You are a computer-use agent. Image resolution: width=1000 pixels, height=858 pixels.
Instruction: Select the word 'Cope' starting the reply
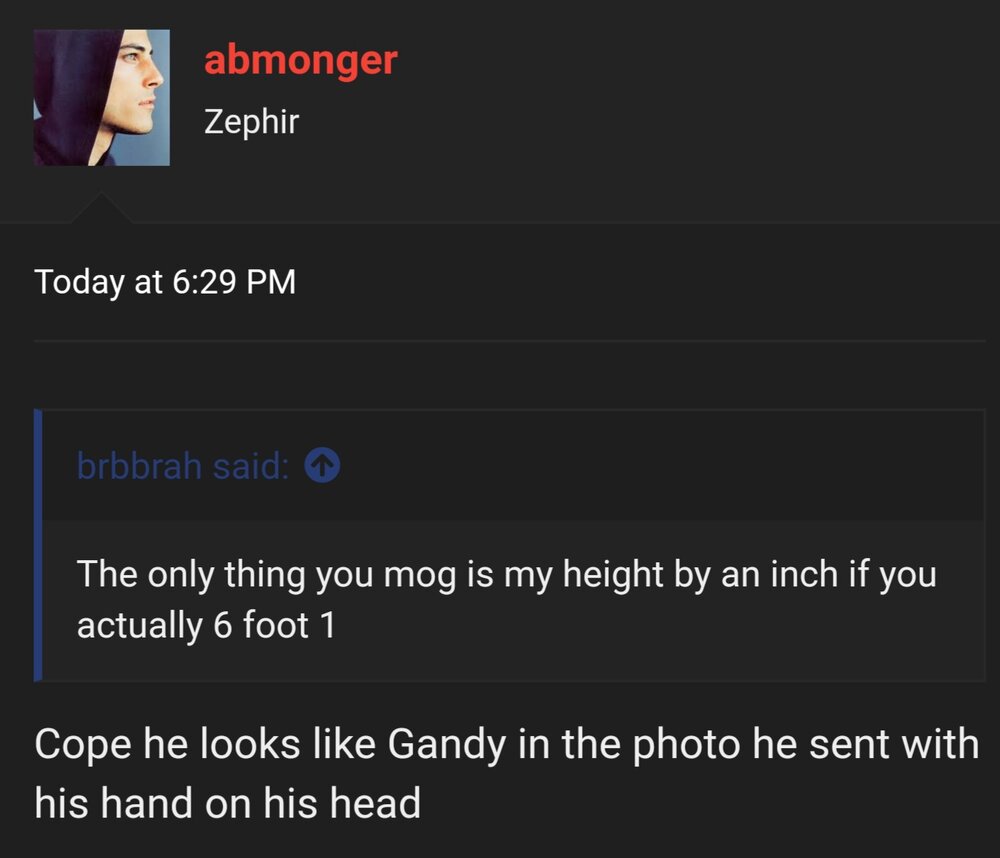pyautogui.click(x=83, y=745)
